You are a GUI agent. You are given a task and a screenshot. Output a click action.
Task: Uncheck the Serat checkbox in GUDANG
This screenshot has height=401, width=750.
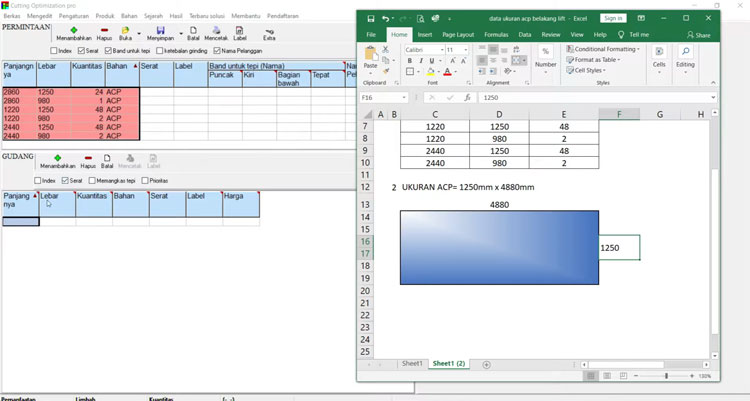(x=65, y=180)
